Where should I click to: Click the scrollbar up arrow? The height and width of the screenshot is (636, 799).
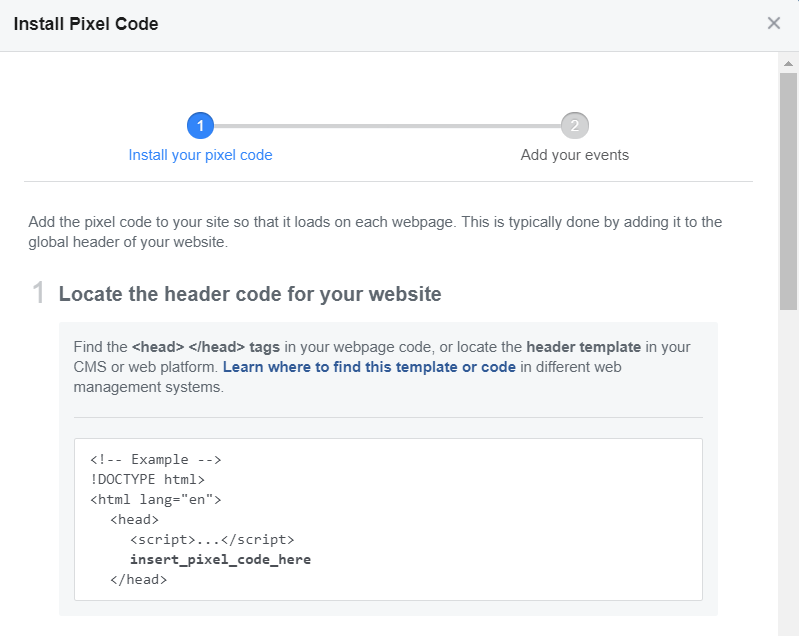pyautogui.click(x=788, y=64)
